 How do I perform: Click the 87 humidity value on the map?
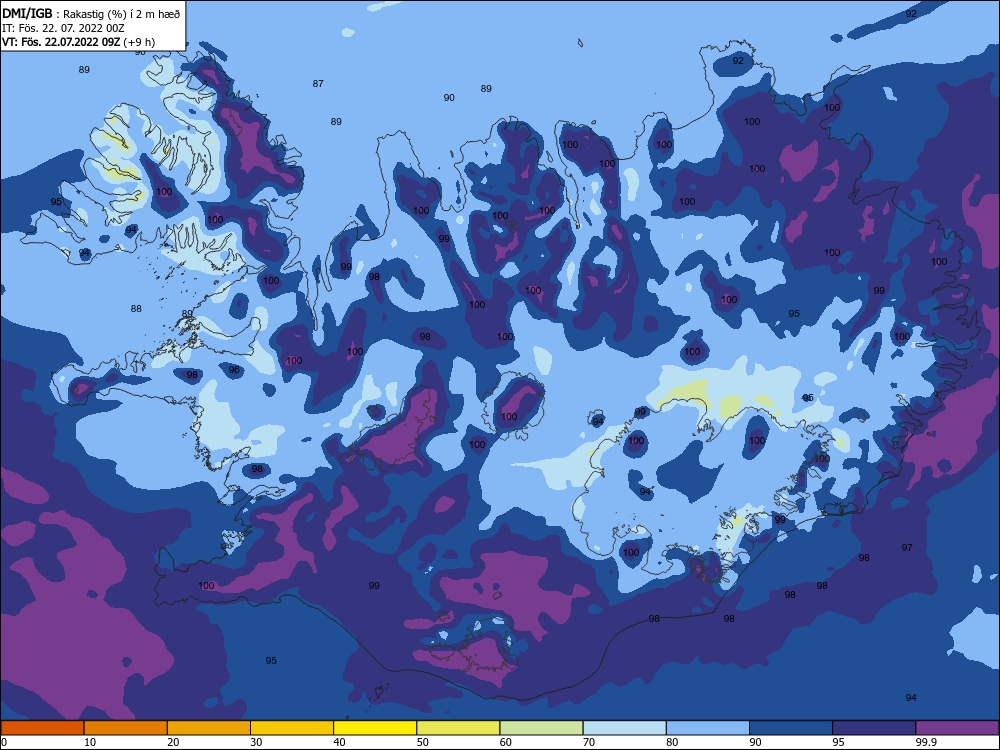318,84
